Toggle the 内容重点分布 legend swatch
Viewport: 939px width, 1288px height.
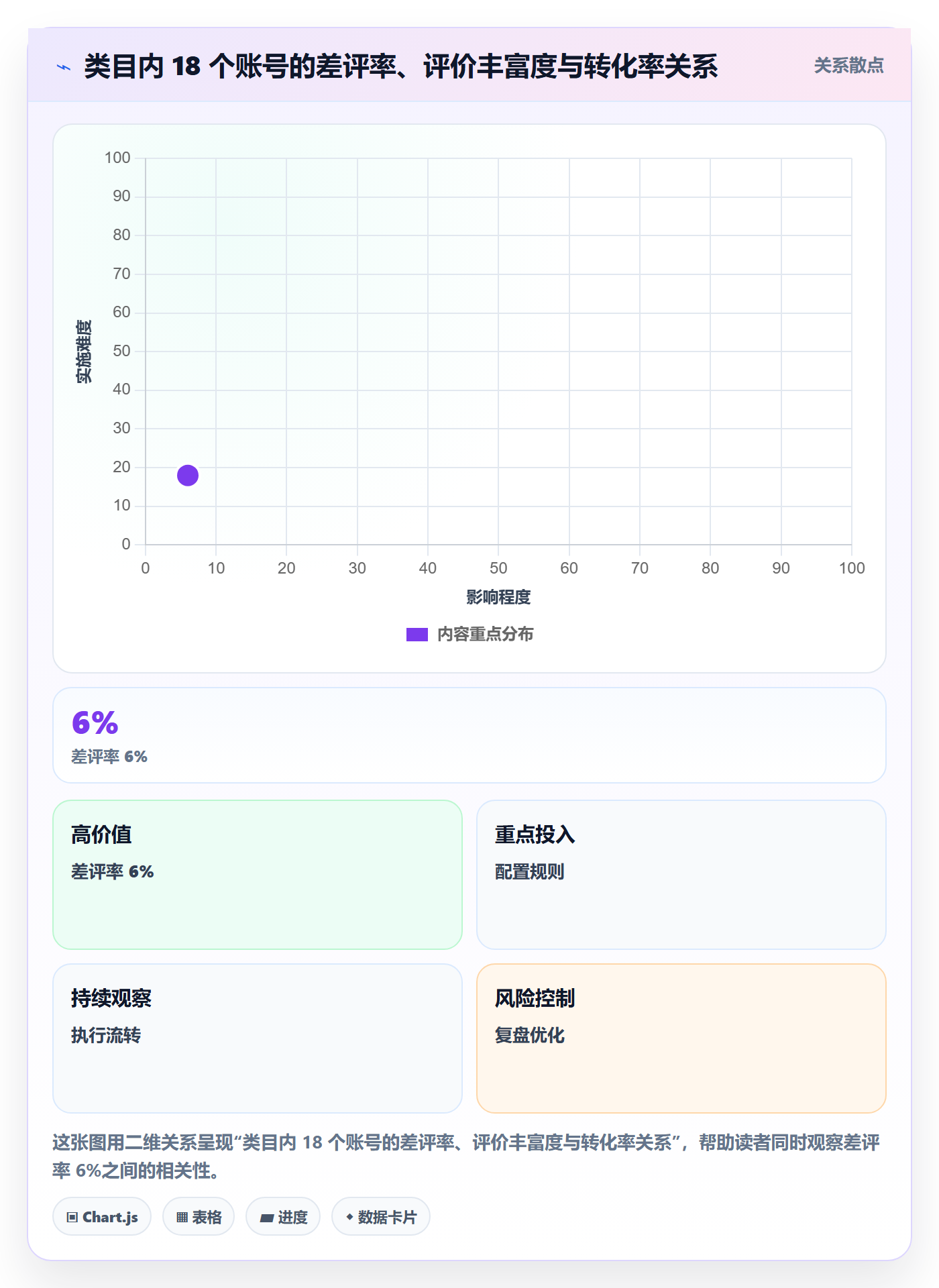tap(417, 635)
